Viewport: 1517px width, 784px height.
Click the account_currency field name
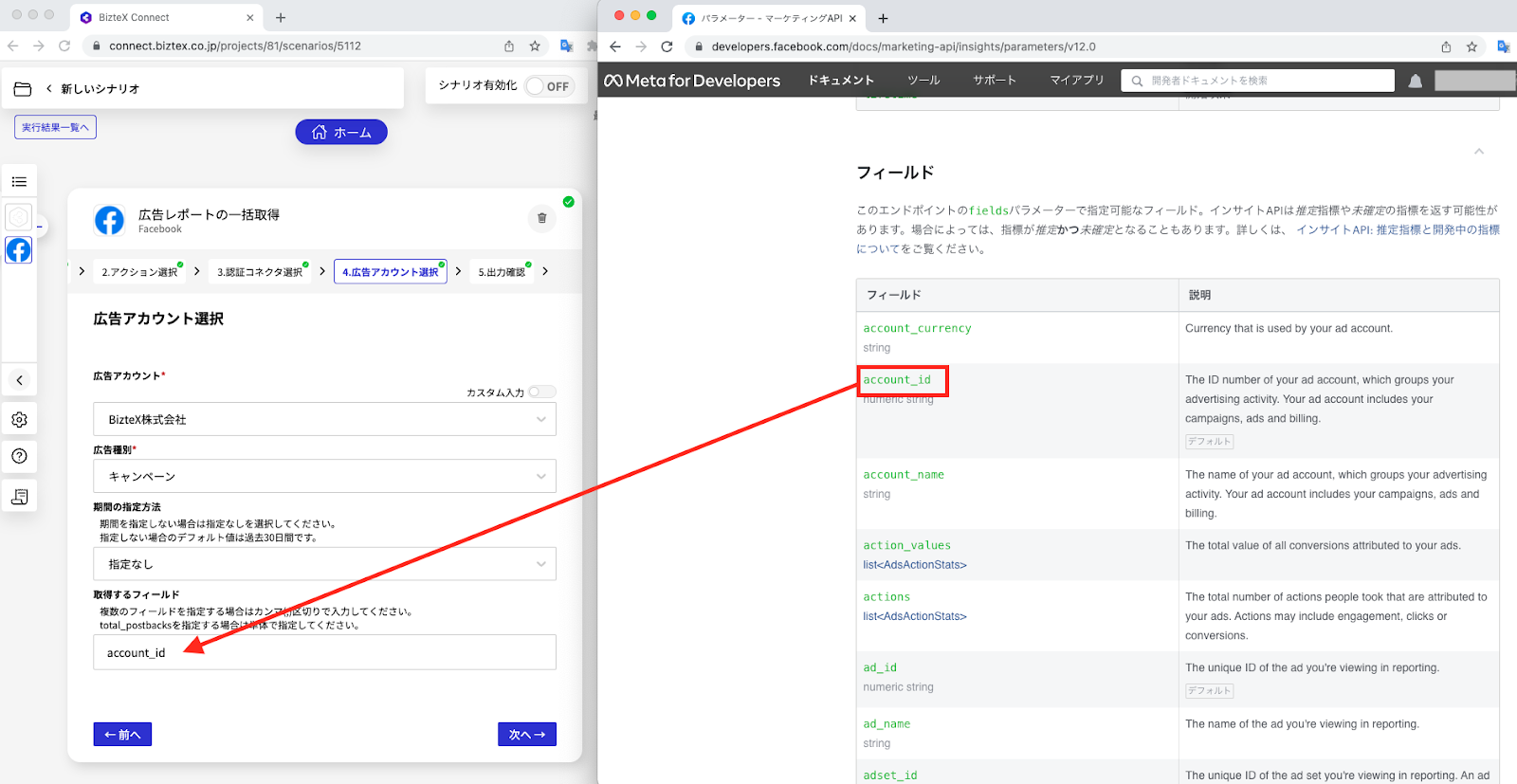(x=917, y=328)
